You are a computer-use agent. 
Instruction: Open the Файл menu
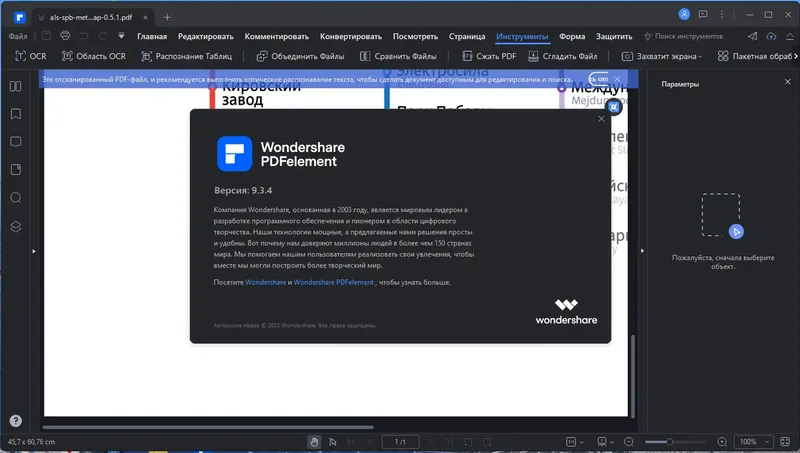(x=18, y=36)
